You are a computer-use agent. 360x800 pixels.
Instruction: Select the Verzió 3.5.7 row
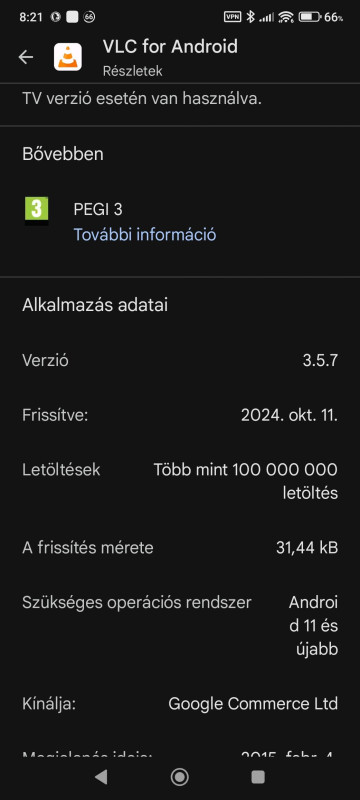pyautogui.click(x=180, y=361)
